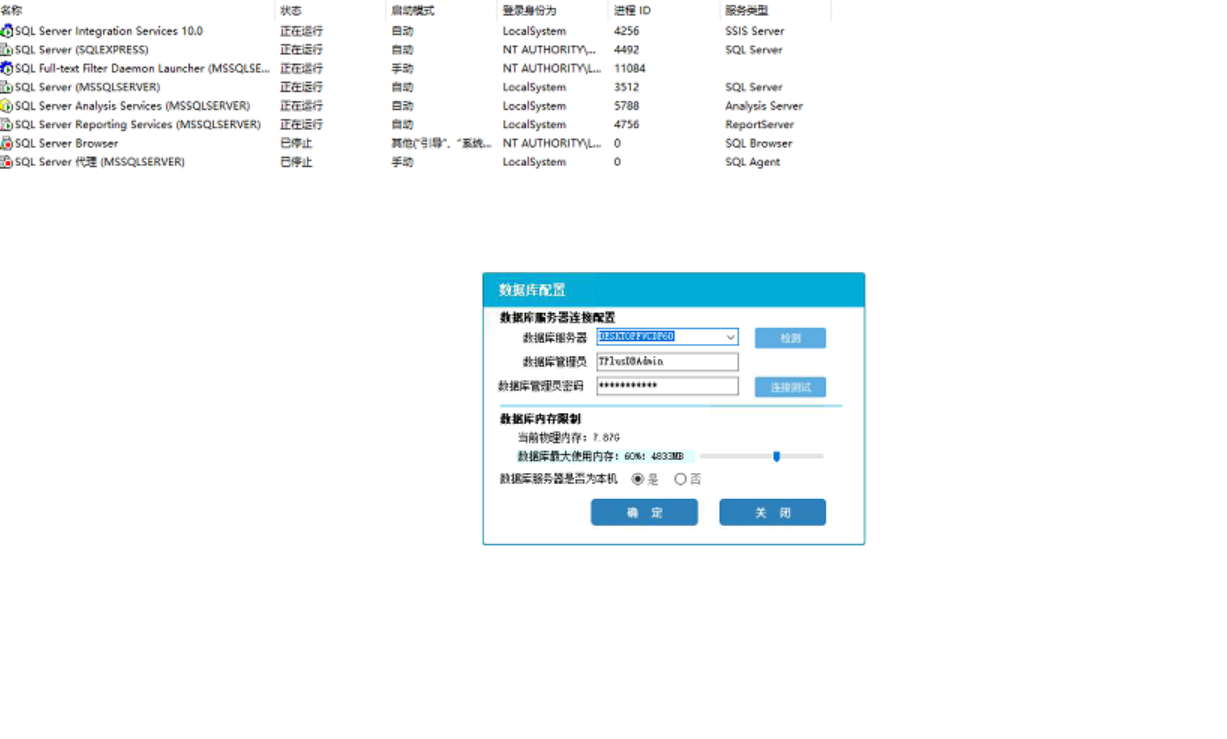Click the SQL Full-text Filter Daemon Launcher icon
Screen dimensions: 1227x739
(x=6, y=69)
